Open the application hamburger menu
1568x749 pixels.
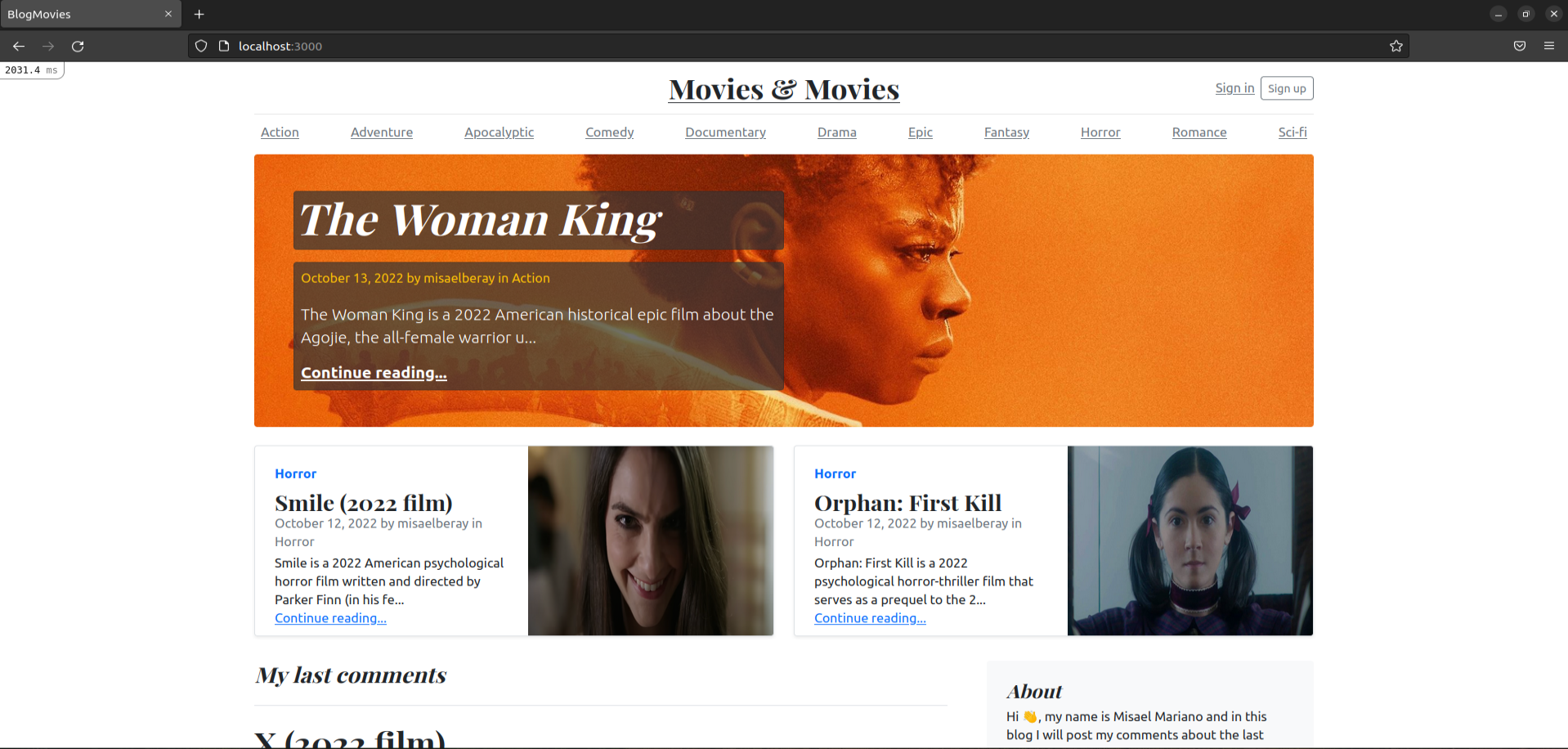1548,46
